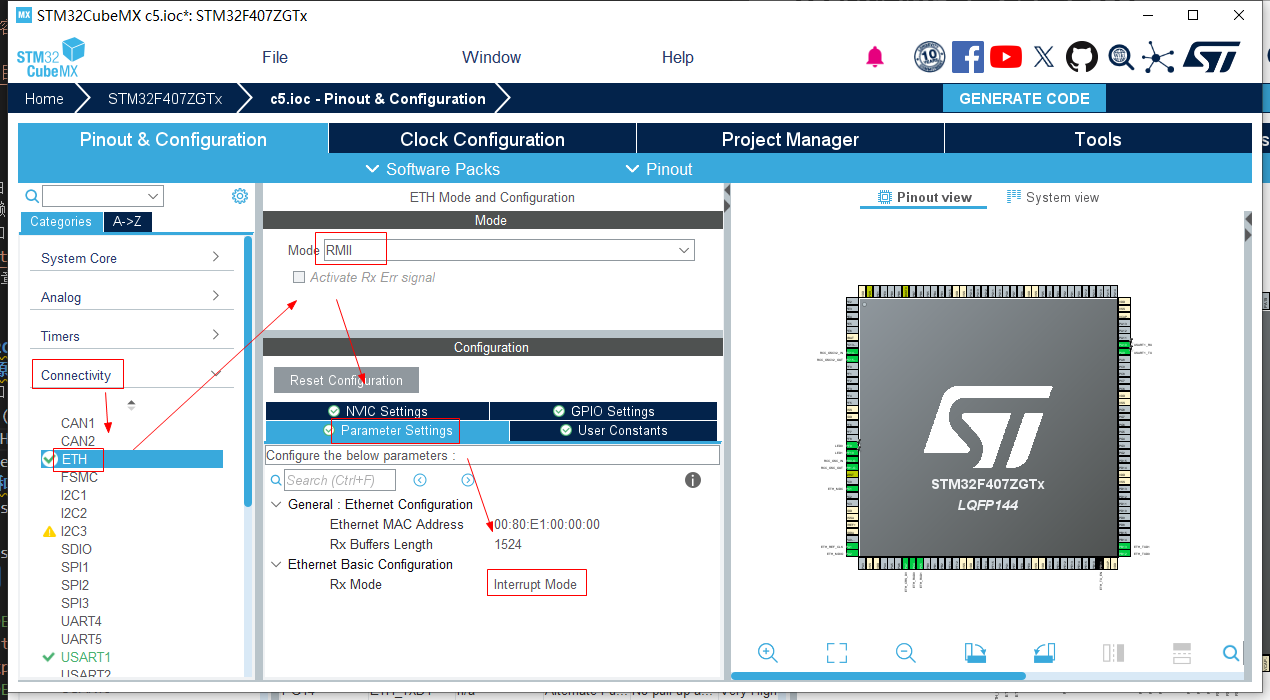Toggle the Activate Rx Err signal checkbox
This screenshot has width=1270, height=700.
tap(298, 277)
